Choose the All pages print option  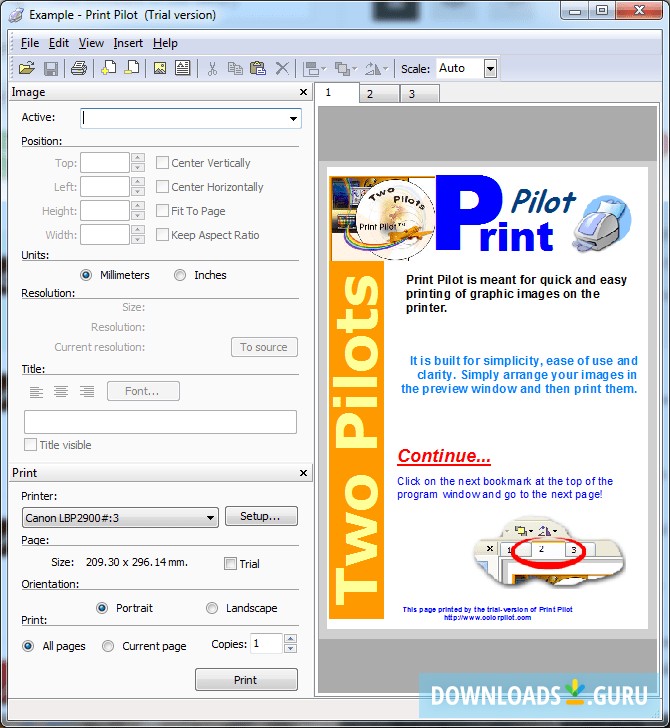(28, 646)
